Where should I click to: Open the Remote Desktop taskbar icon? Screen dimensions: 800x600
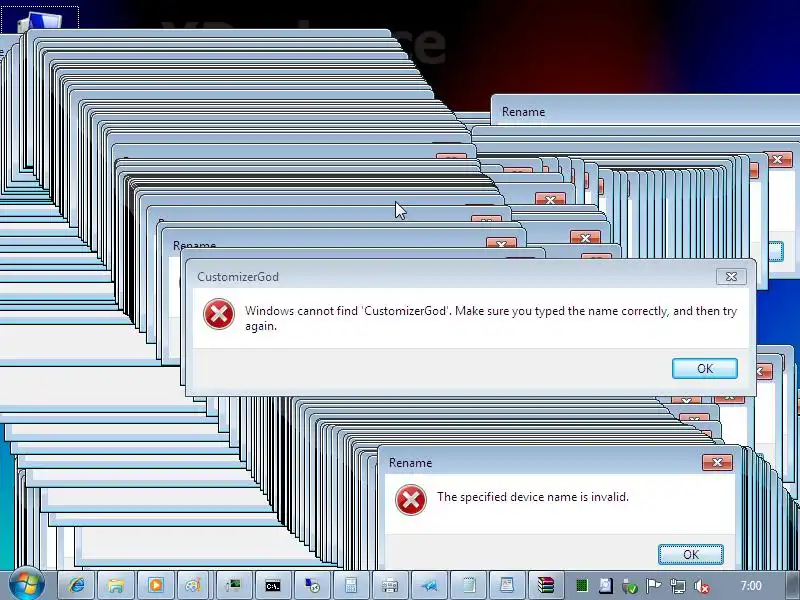312,585
